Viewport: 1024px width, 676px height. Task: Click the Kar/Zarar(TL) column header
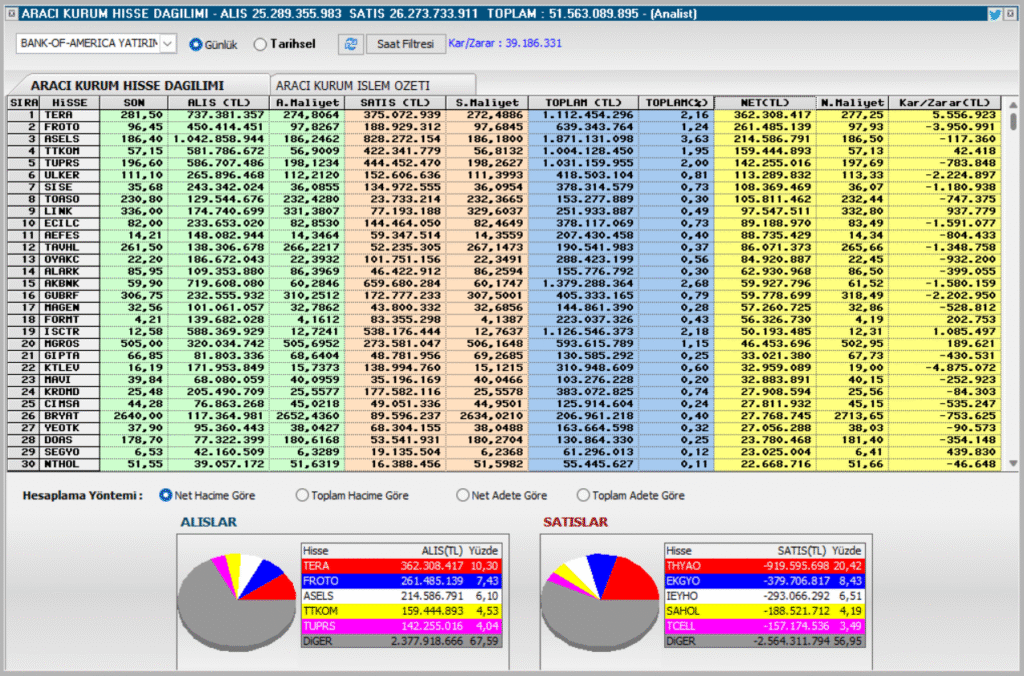(x=944, y=102)
